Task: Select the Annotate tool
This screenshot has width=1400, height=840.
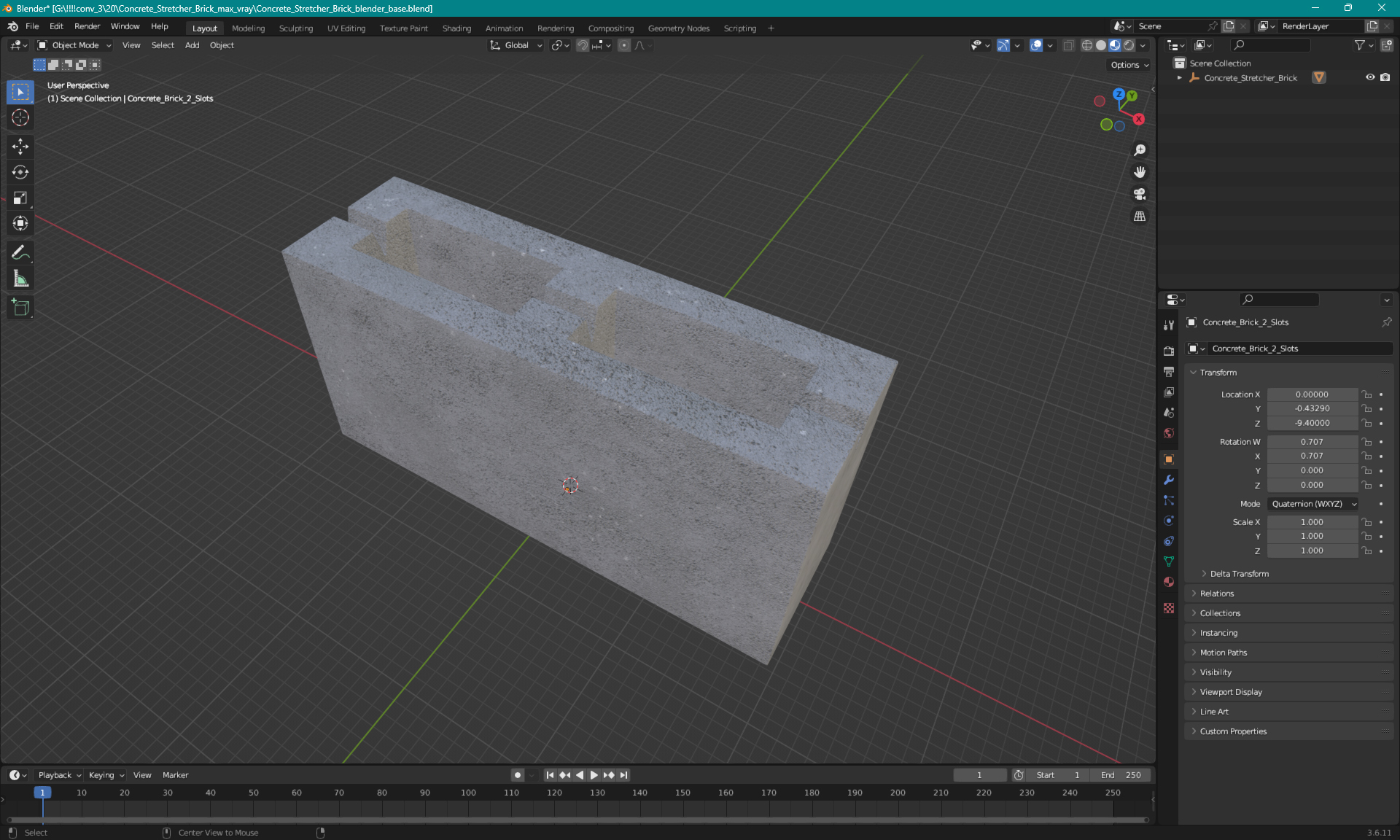Action: click(x=20, y=253)
